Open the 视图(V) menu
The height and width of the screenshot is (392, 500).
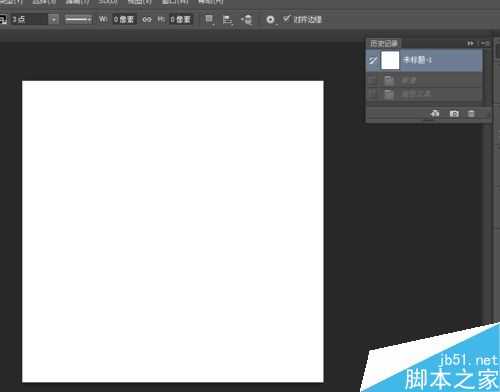[140, 2]
